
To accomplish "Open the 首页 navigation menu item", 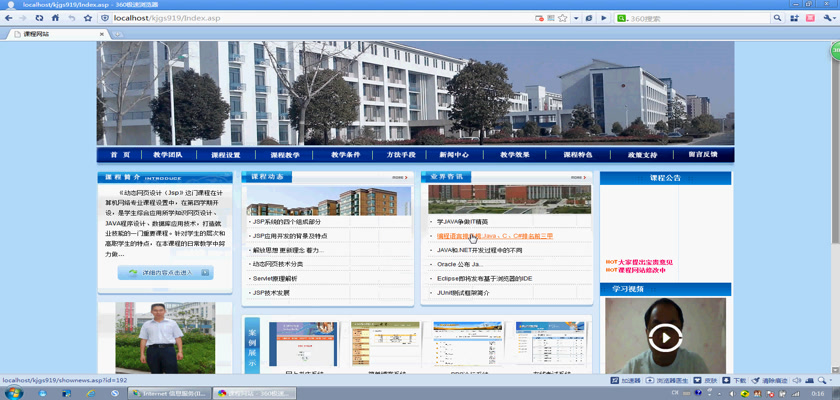I will point(120,155).
